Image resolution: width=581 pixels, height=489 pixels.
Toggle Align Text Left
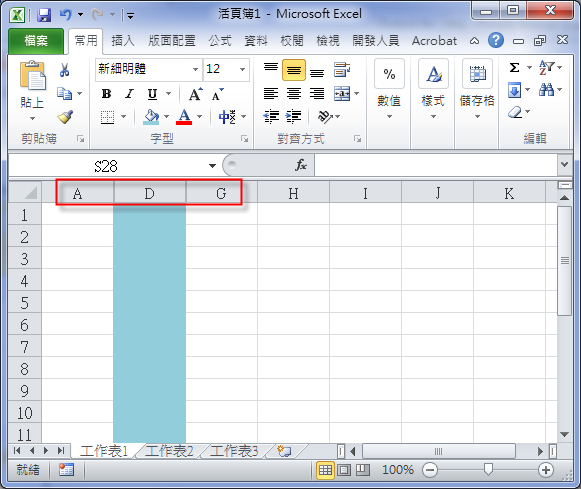click(x=271, y=93)
